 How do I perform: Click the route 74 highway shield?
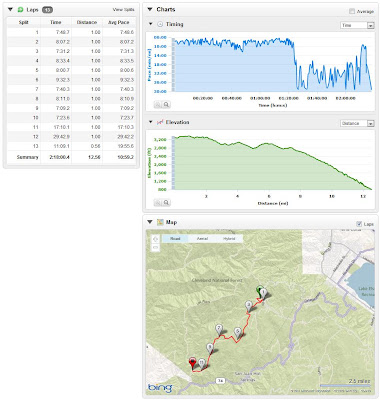pyautogui.click(x=220, y=381)
